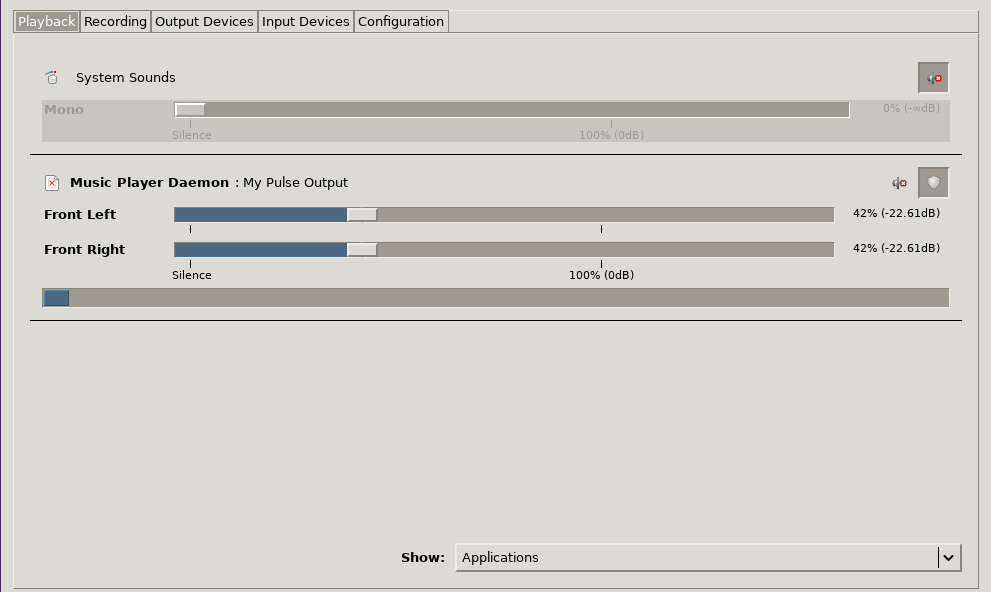
Task: Click the Music Player Daemon title text
Action: click(149, 183)
